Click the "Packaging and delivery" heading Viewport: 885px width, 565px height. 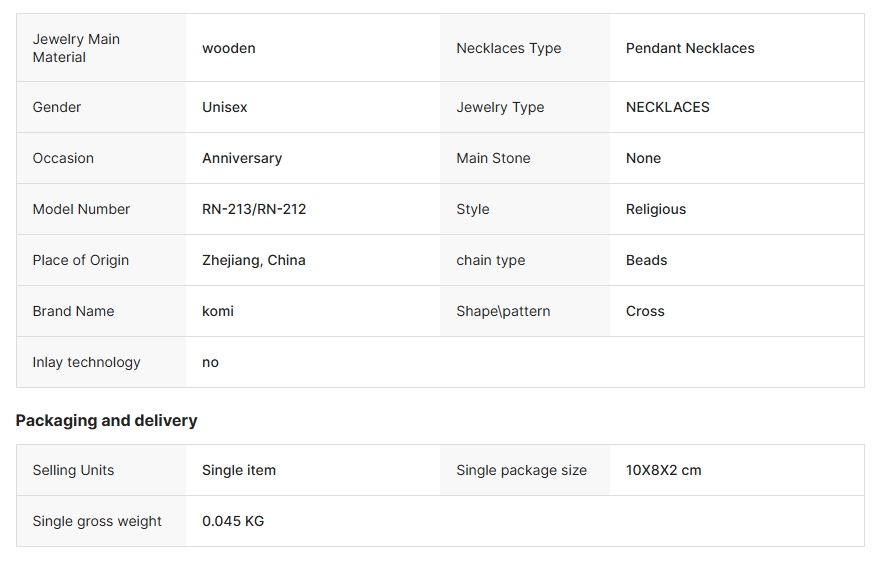tap(107, 421)
